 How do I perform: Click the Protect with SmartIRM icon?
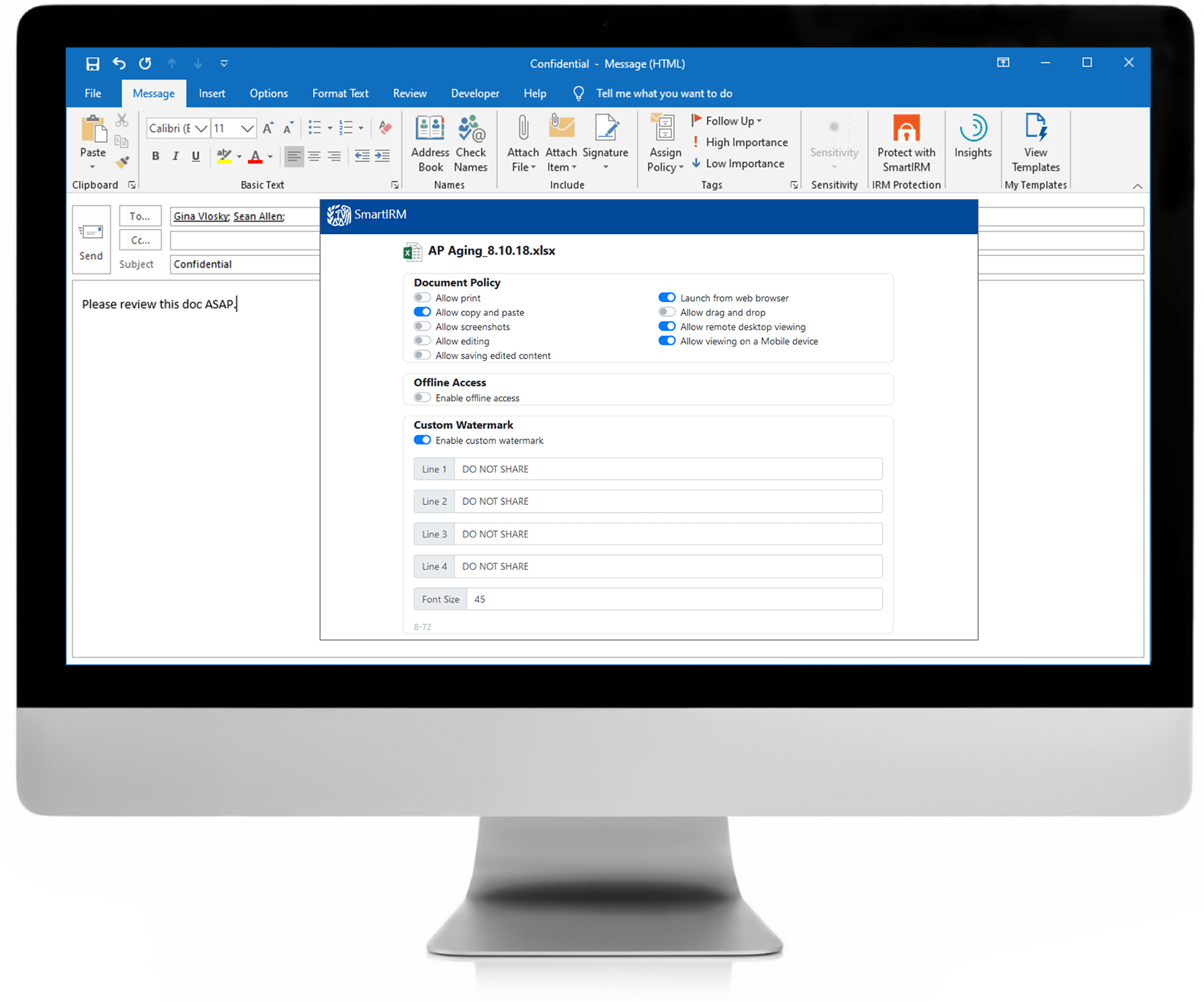pos(906,130)
